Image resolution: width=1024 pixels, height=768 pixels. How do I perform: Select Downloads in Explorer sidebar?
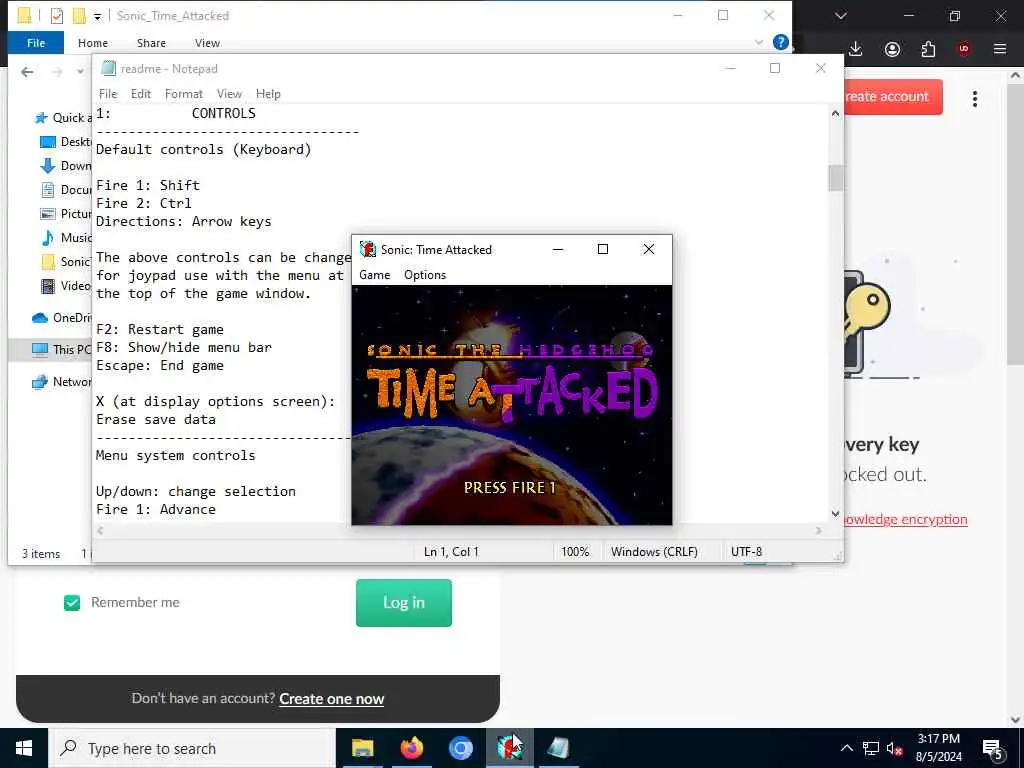(x=65, y=166)
